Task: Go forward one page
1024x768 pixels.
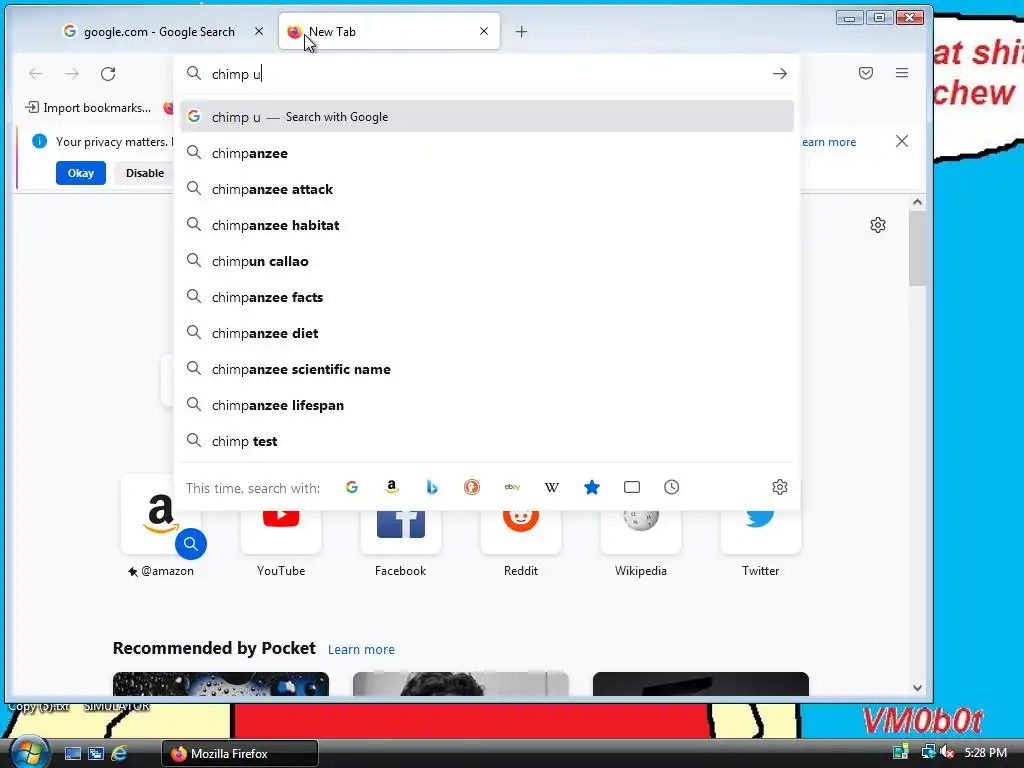Action: (72, 74)
